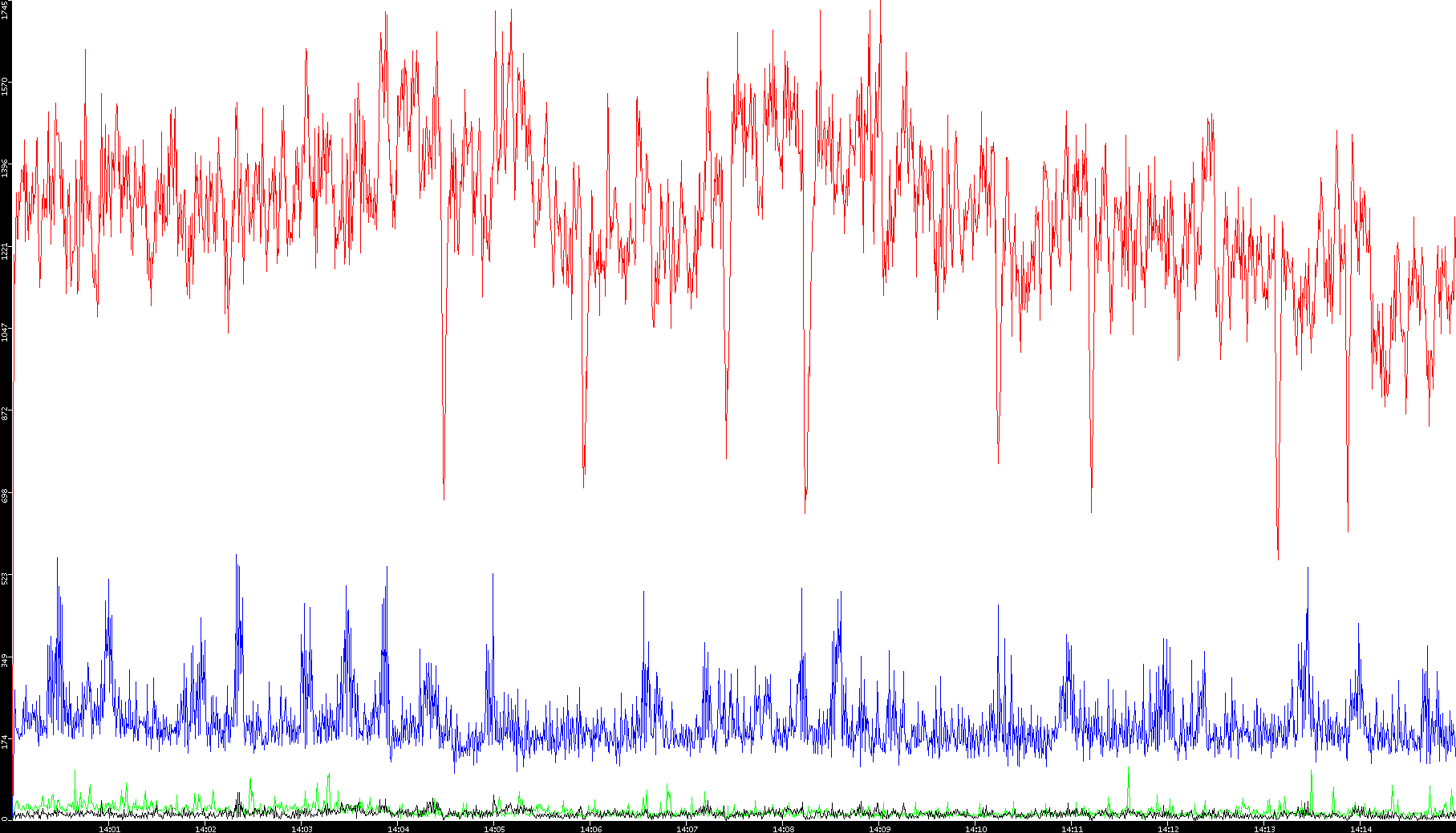Image resolution: width=1456 pixels, height=833 pixels.
Task: Click the 14:02 time axis label
Action: [x=205, y=828]
